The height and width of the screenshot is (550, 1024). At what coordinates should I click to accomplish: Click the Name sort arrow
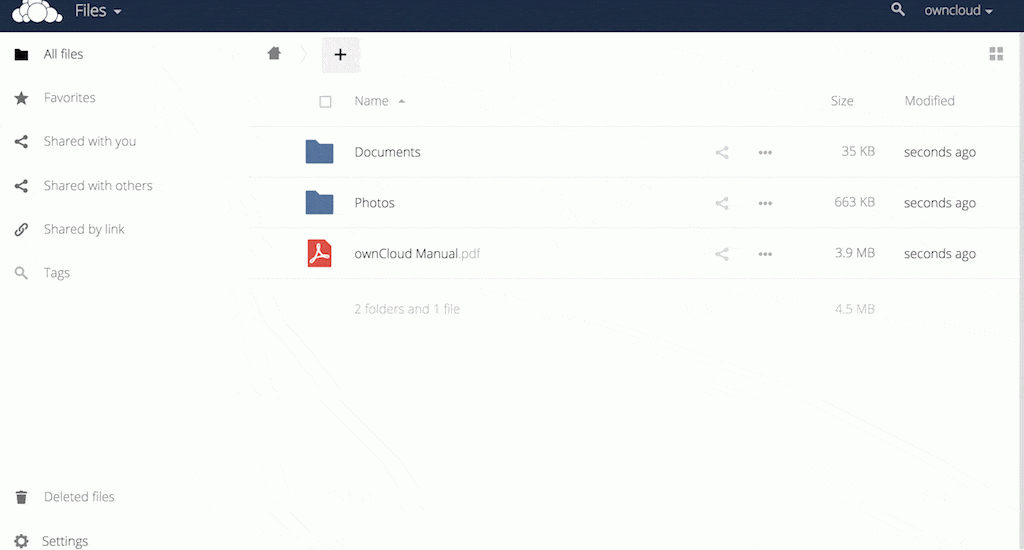point(402,101)
